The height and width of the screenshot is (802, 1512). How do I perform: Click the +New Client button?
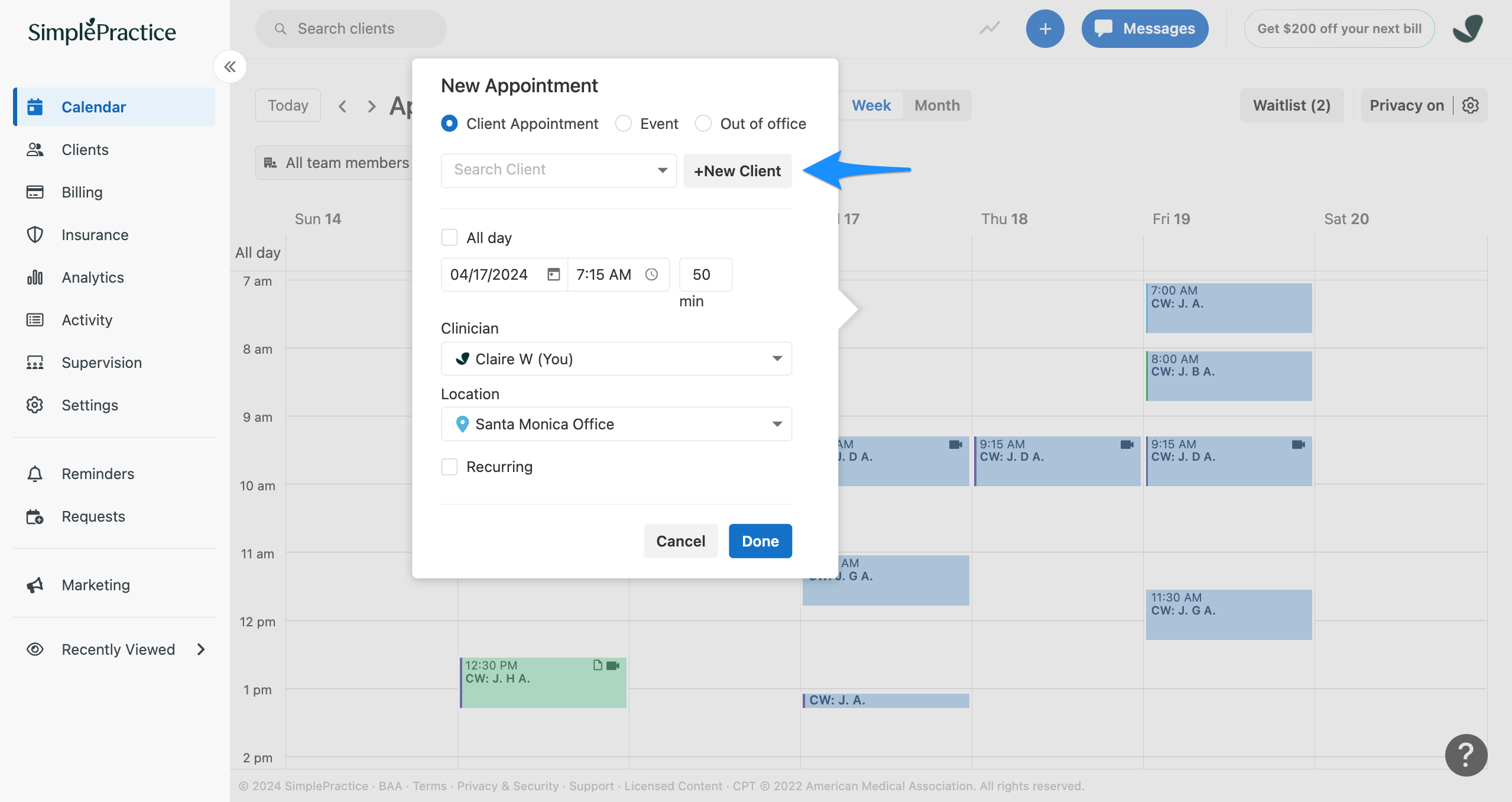[737, 171]
